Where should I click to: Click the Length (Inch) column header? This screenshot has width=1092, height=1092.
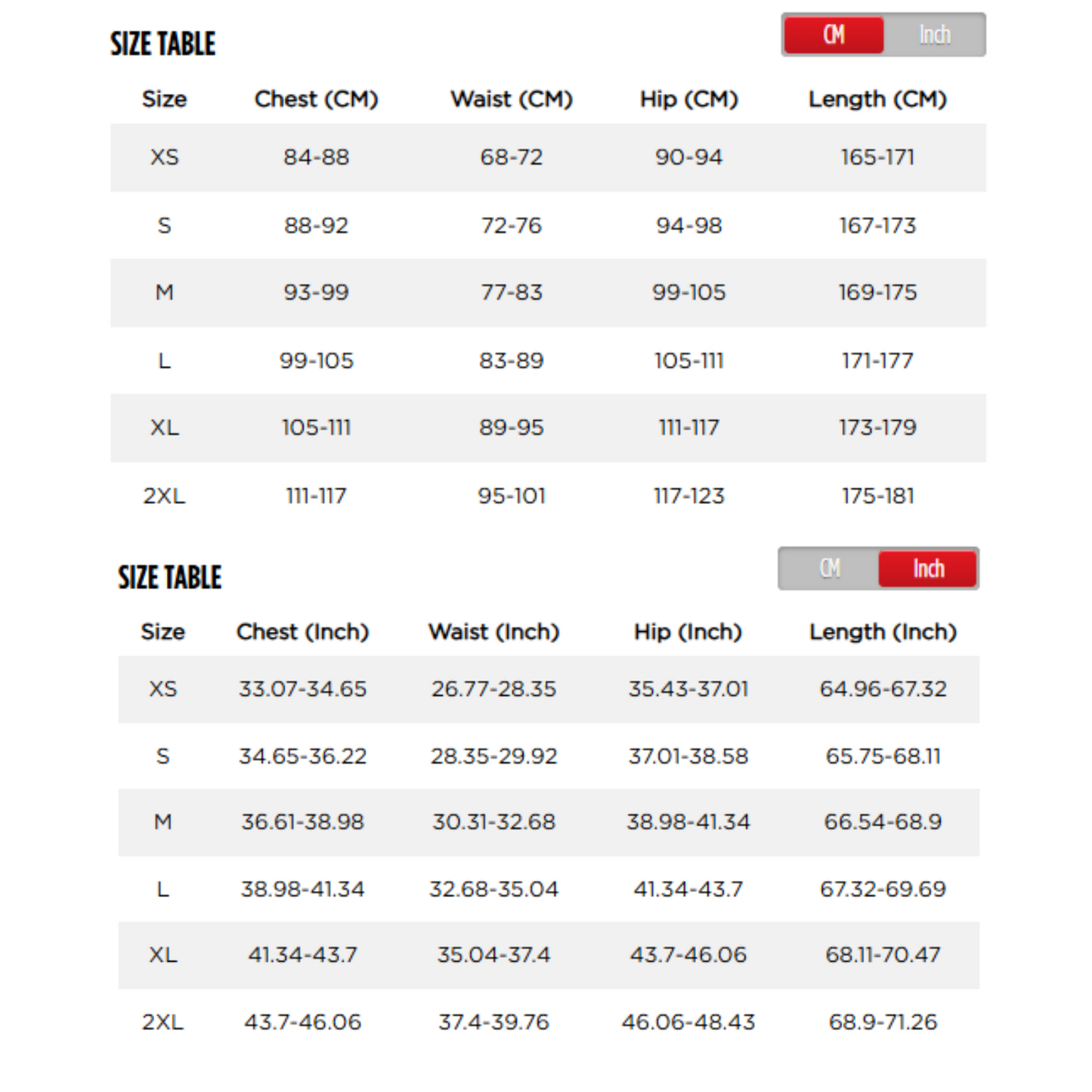(x=883, y=632)
